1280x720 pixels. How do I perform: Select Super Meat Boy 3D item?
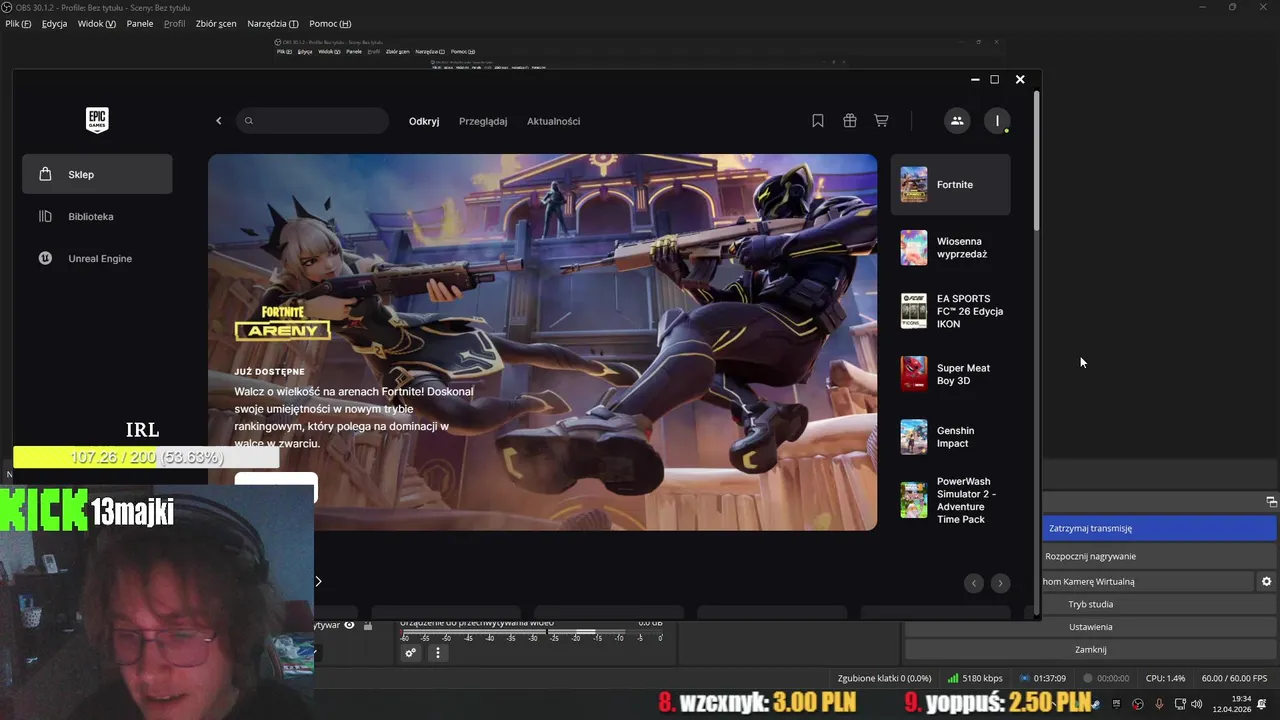(951, 374)
